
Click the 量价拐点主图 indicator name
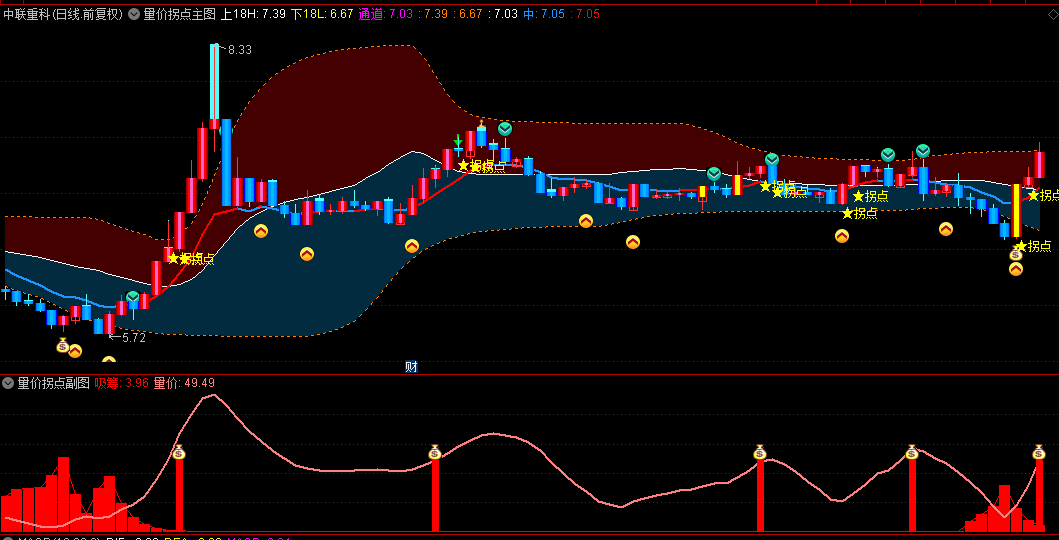(180, 14)
